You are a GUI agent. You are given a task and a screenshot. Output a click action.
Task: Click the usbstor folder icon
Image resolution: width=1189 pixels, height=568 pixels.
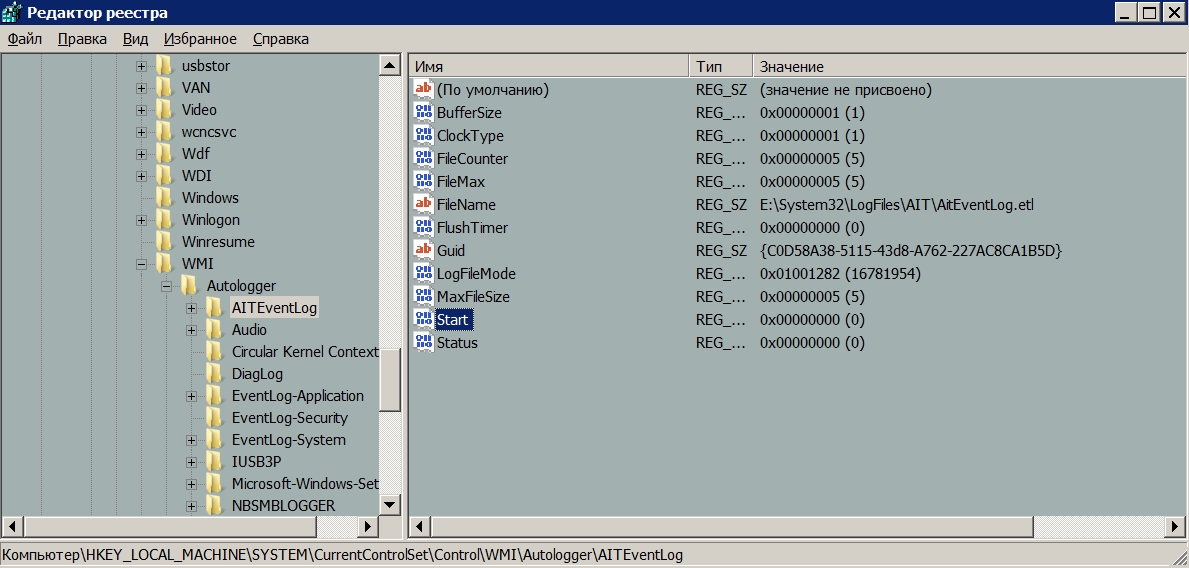pos(165,66)
